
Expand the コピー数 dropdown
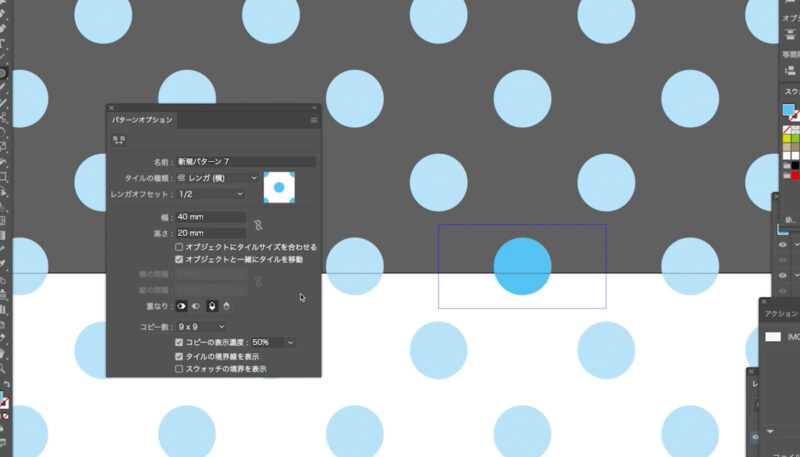(201, 326)
